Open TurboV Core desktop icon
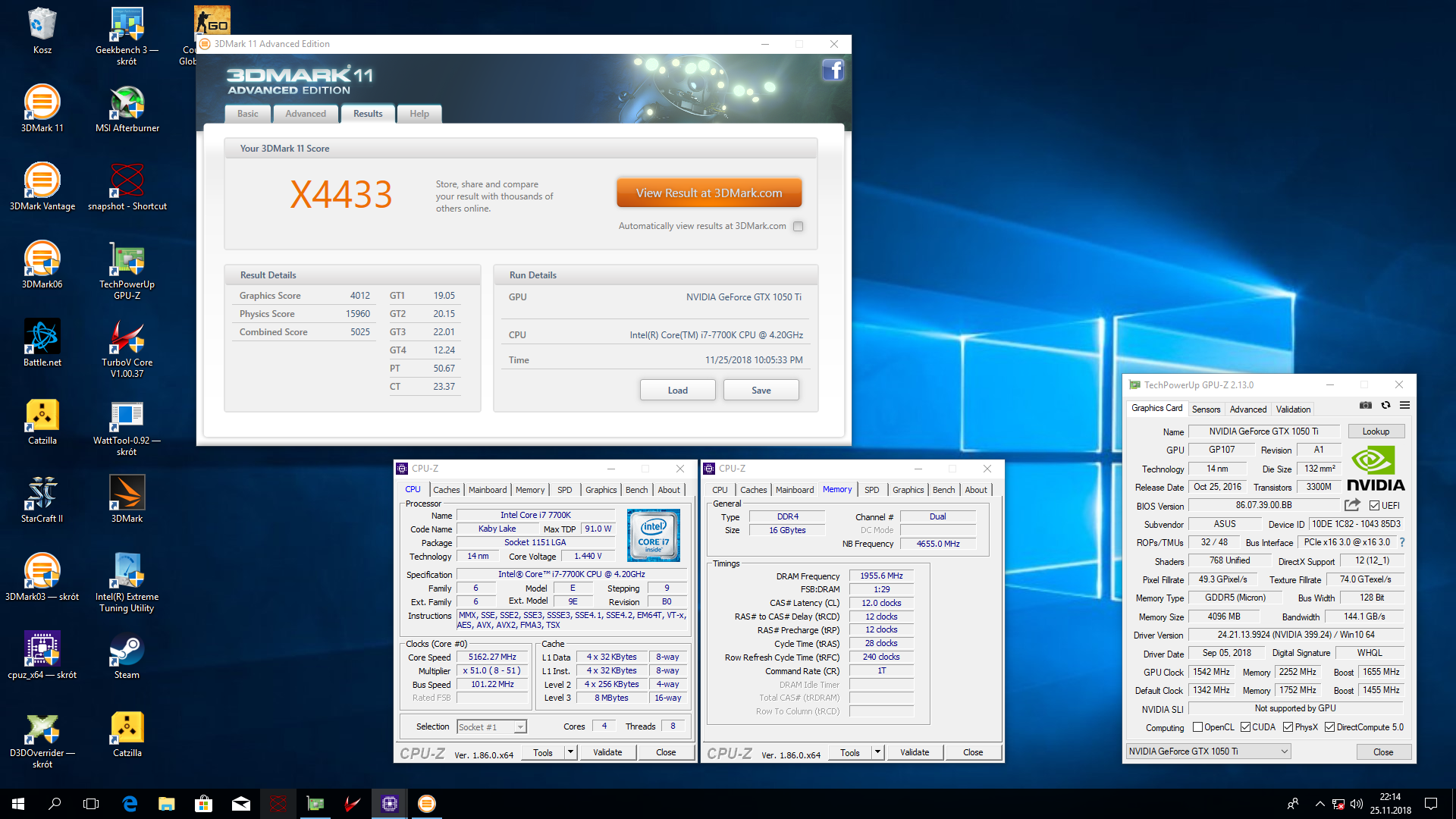 pyautogui.click(x=127, y=349)
